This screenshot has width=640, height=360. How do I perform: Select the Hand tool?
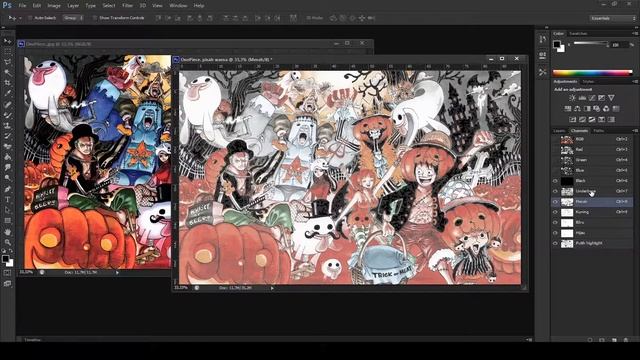(7, 232)
